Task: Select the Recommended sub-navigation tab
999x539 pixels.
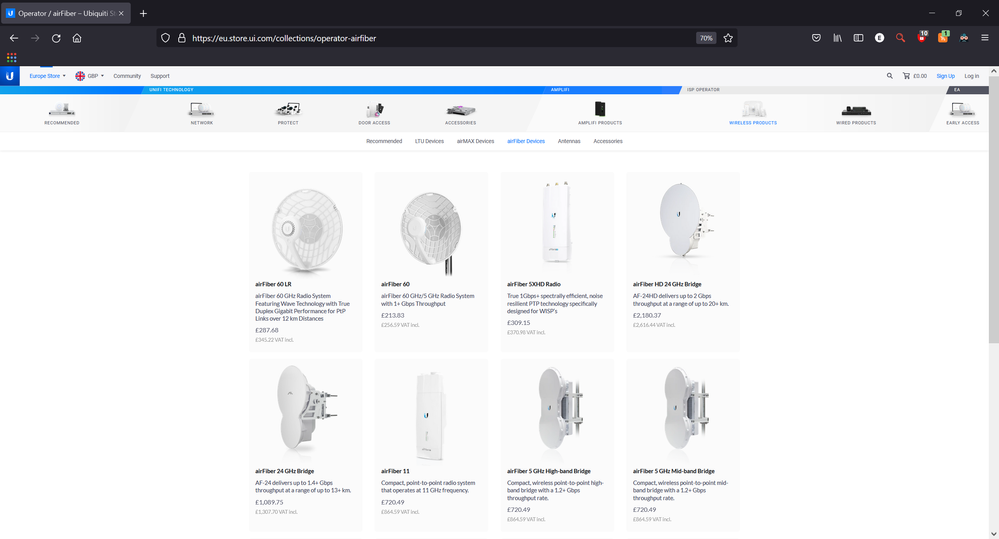Action: tap(384, 141)
